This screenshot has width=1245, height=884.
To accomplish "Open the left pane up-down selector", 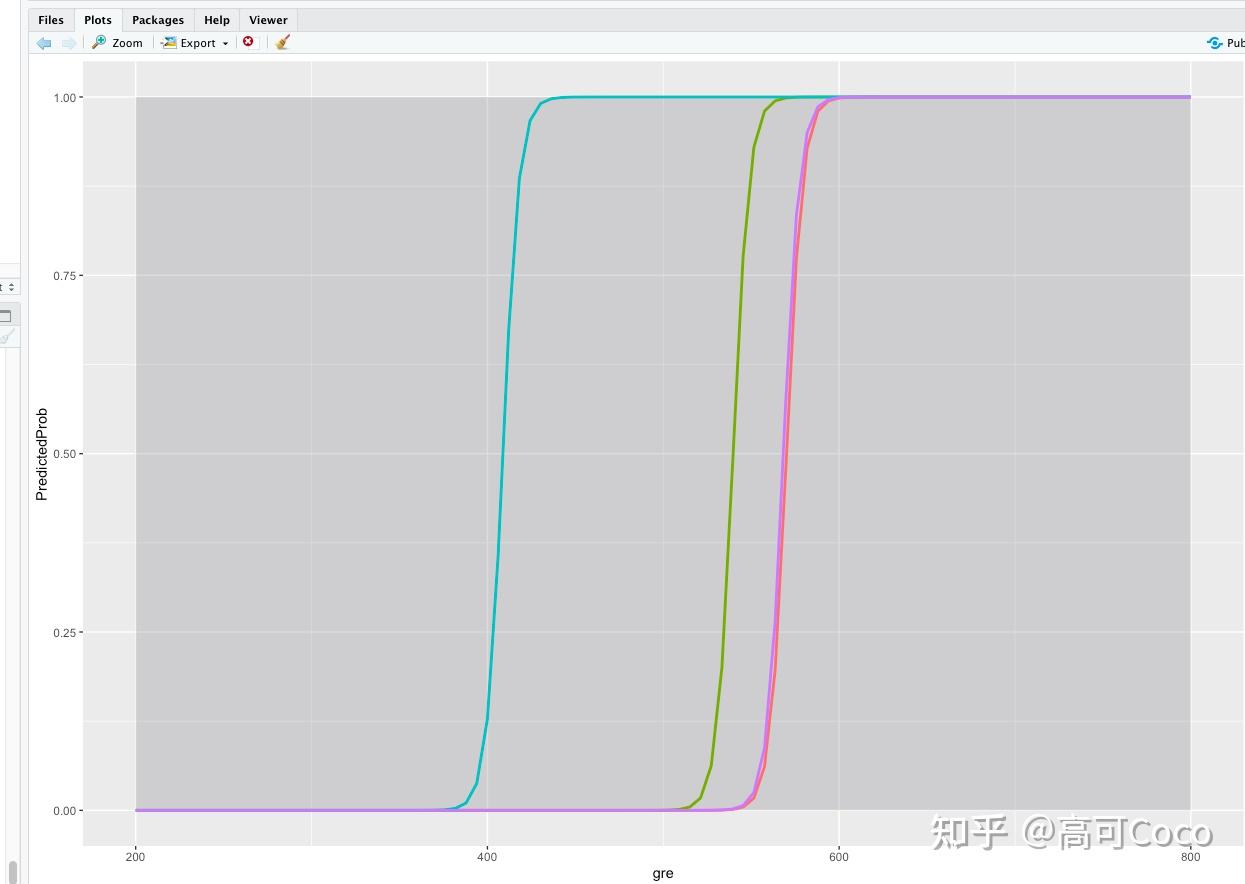I will (x=9, y=287).
